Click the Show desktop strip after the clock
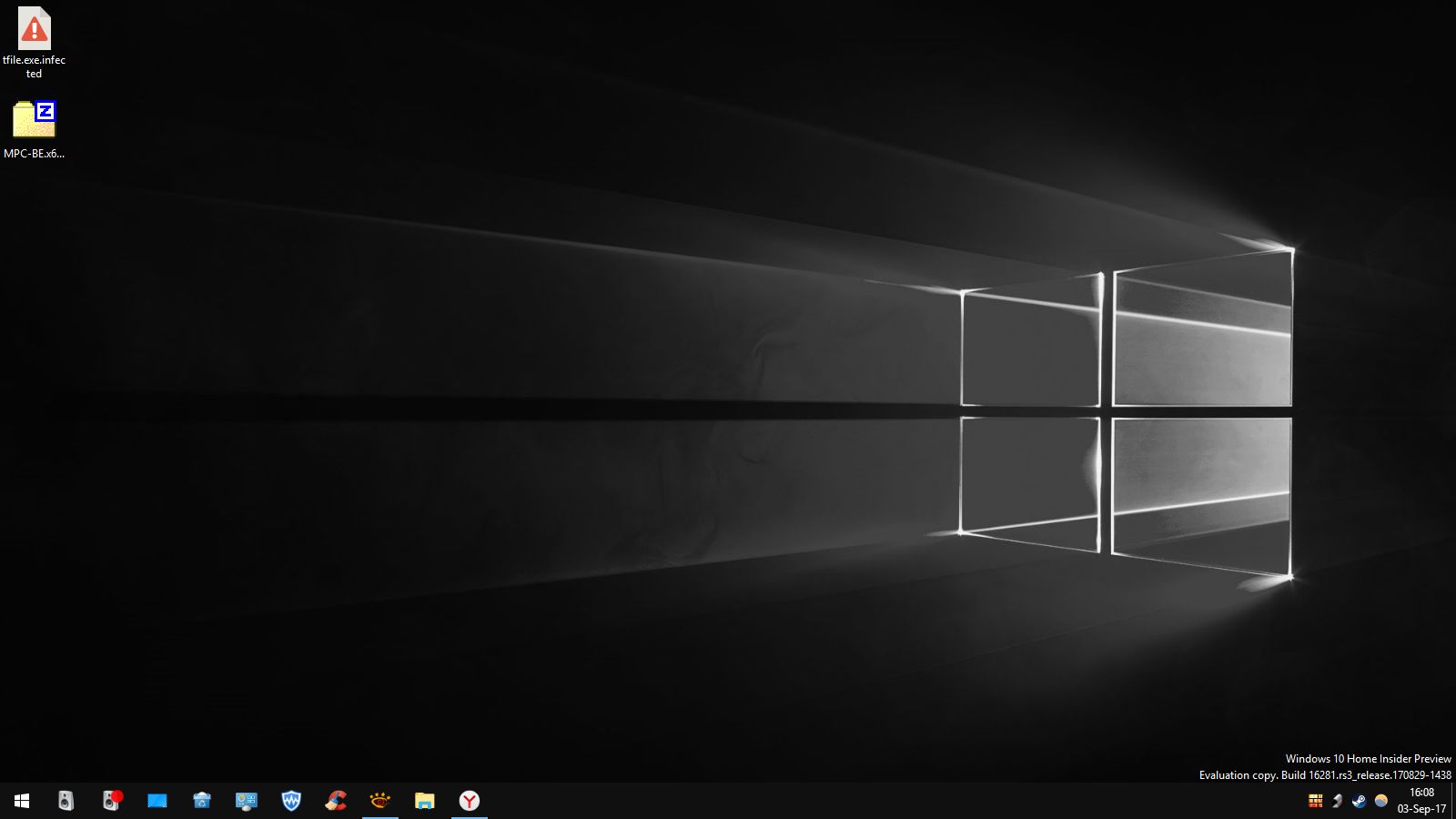1456x819 pixels. 1453,801
